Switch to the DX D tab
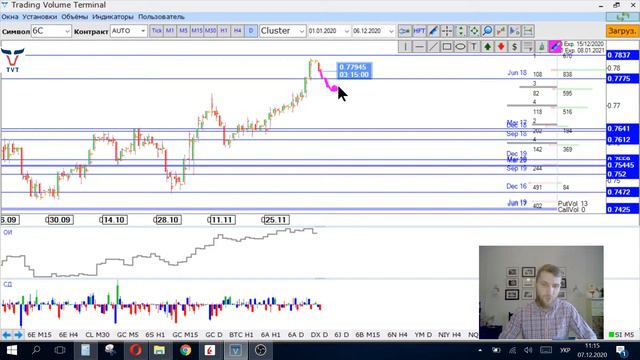This screenshot has width=640, height=360. click(x=319, y=335)
